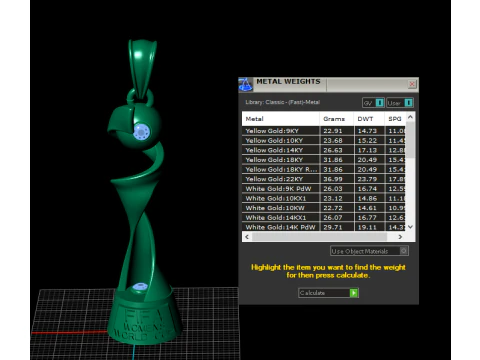Select the White Gold:10KX1 row
This screenshot has width=480, height=360.
coord(324,198)
